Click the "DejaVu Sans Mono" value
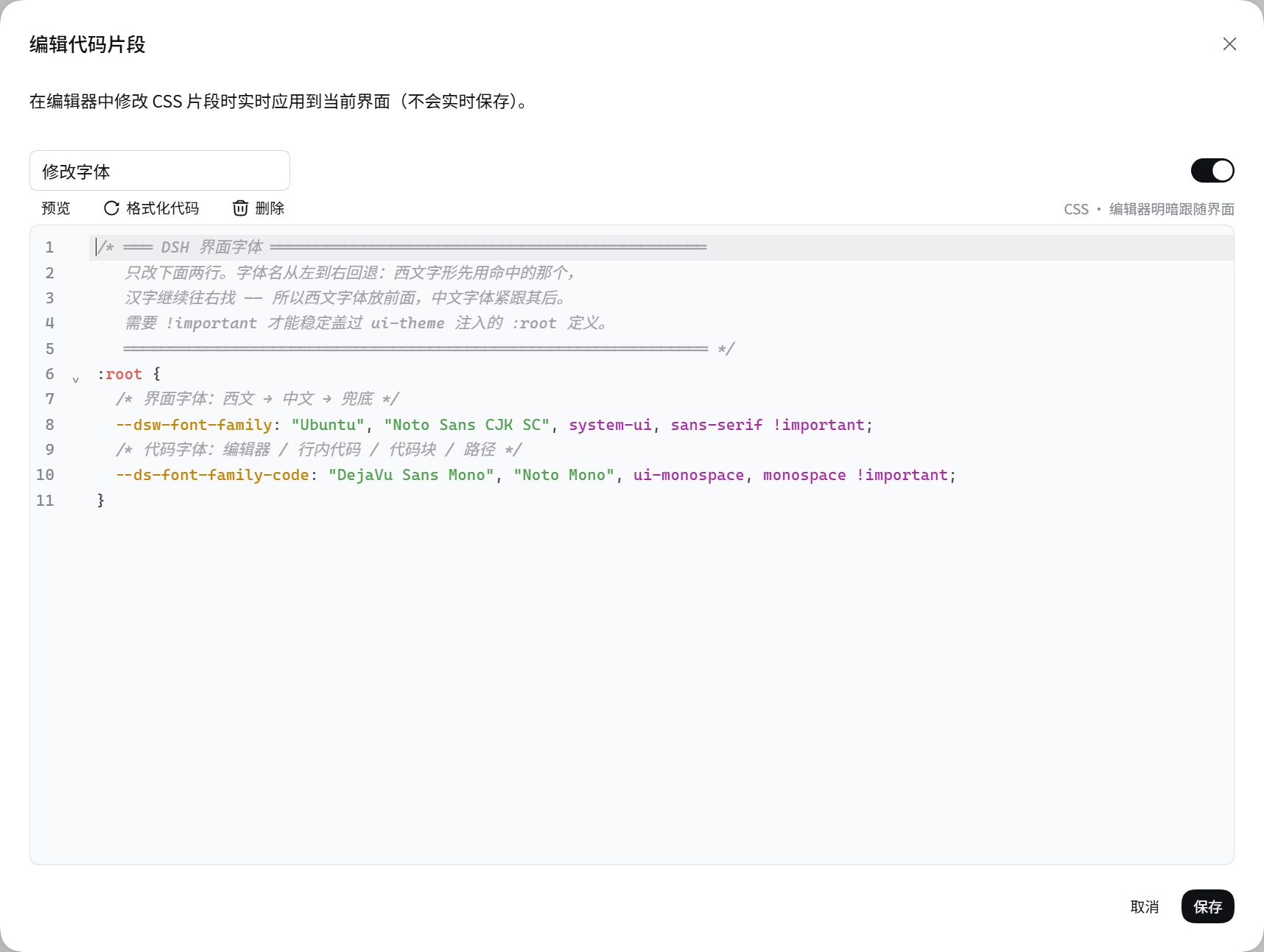This screenshot has width=1264, height=952. 411,475
